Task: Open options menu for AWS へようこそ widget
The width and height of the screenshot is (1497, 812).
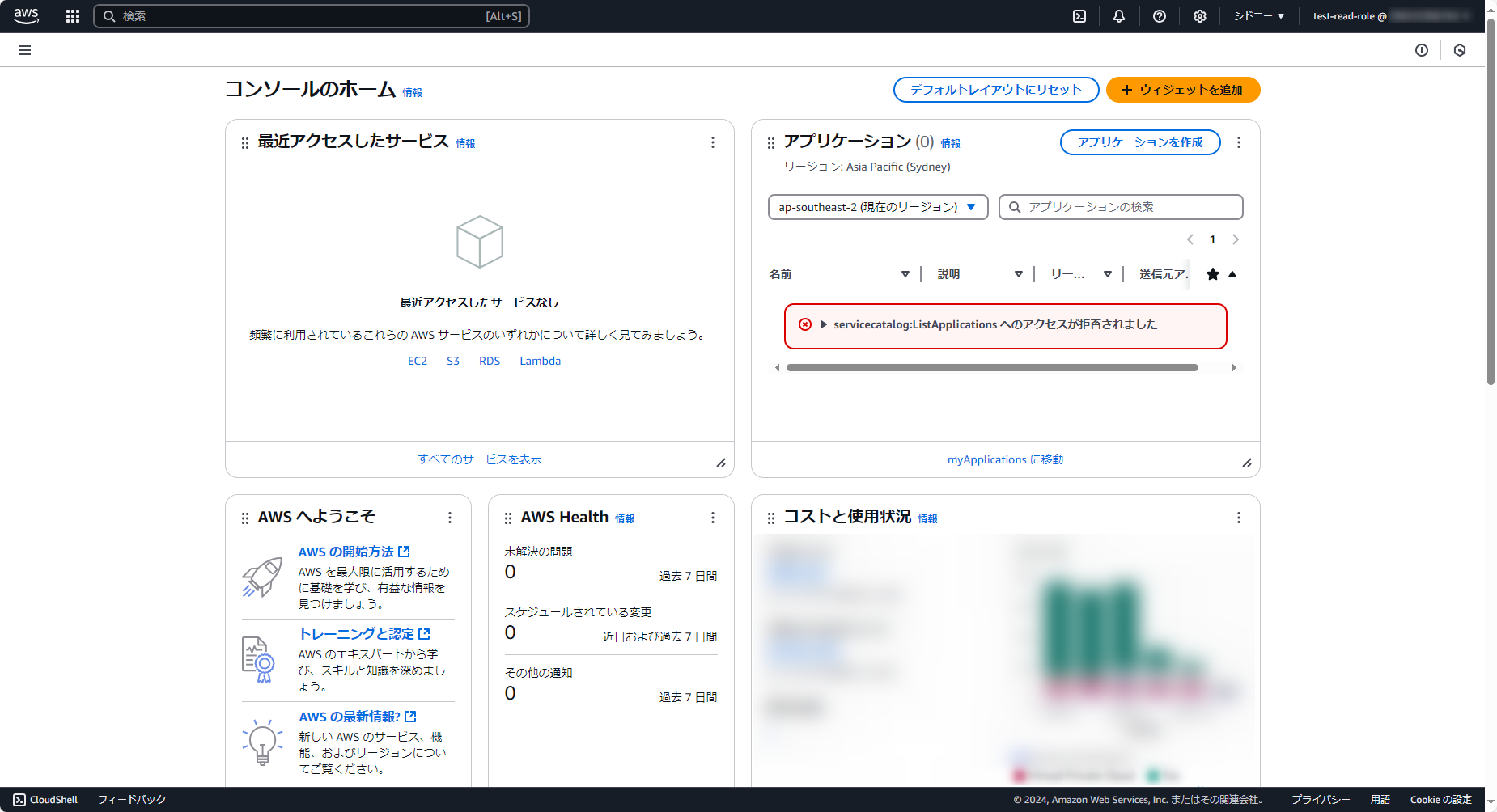Action: coord(450,518)
